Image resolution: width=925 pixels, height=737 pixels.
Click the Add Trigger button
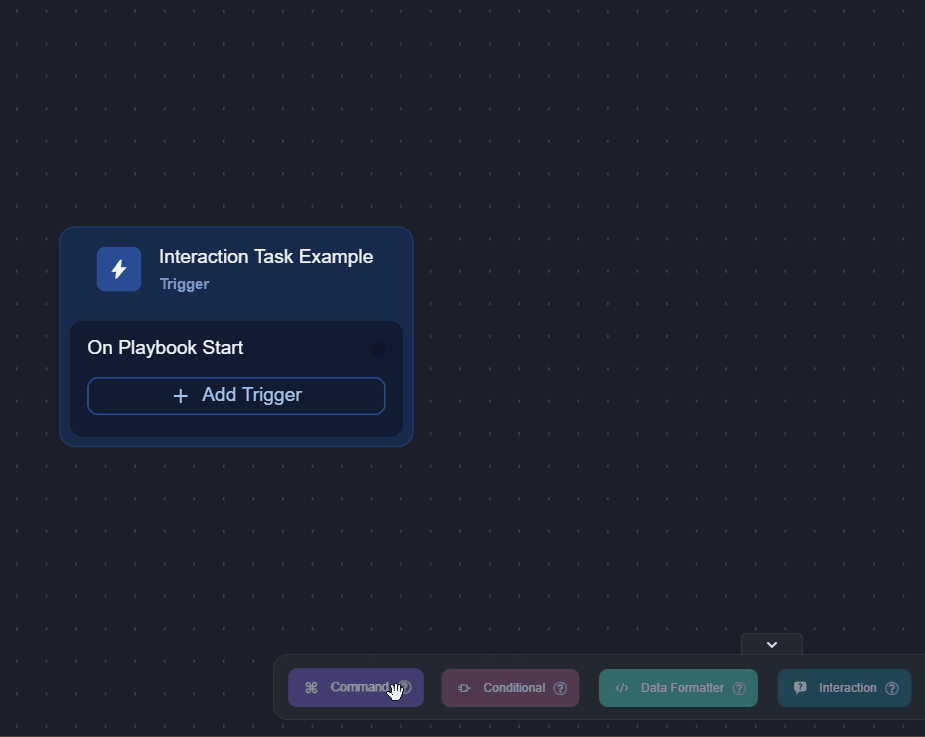(x=236, y=395)
